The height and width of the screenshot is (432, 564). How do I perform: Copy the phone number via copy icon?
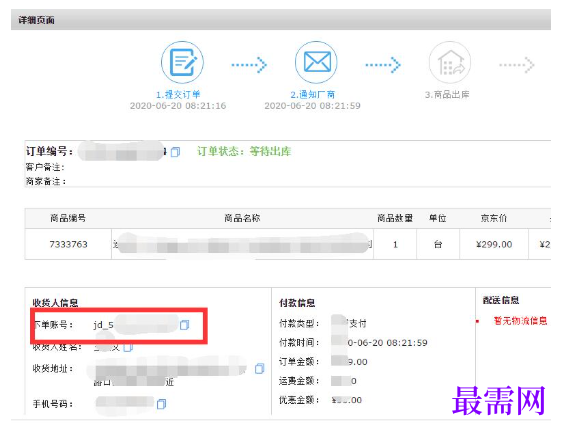[x=162, y=404]
